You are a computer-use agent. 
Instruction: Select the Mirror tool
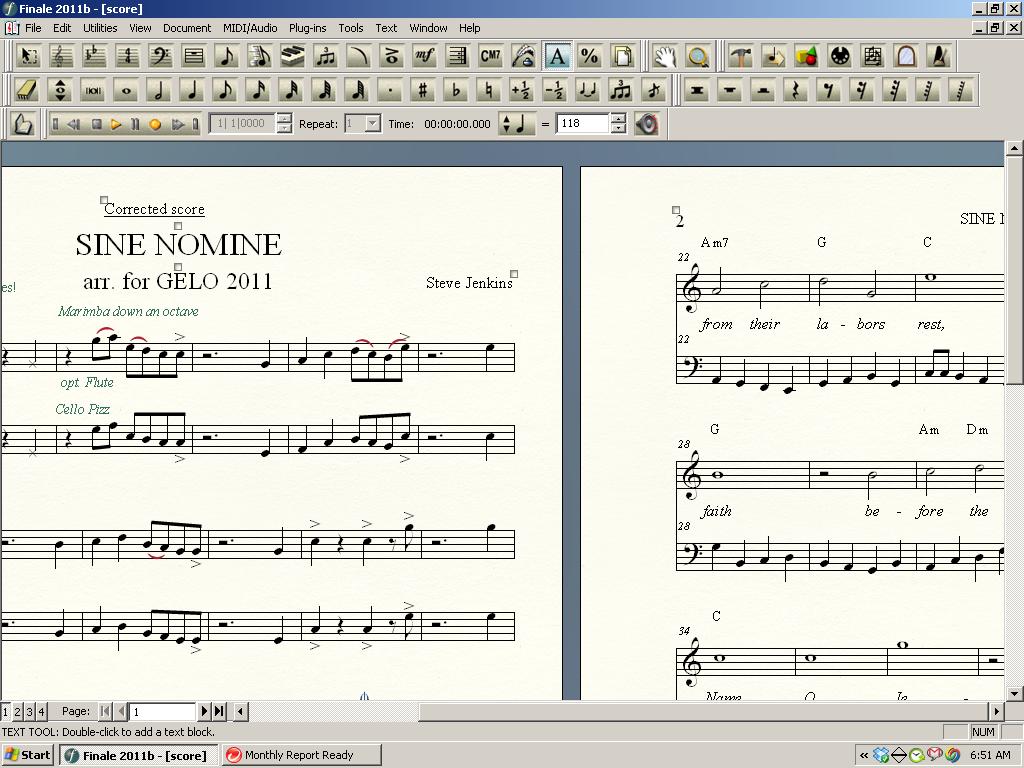point(906,56)
